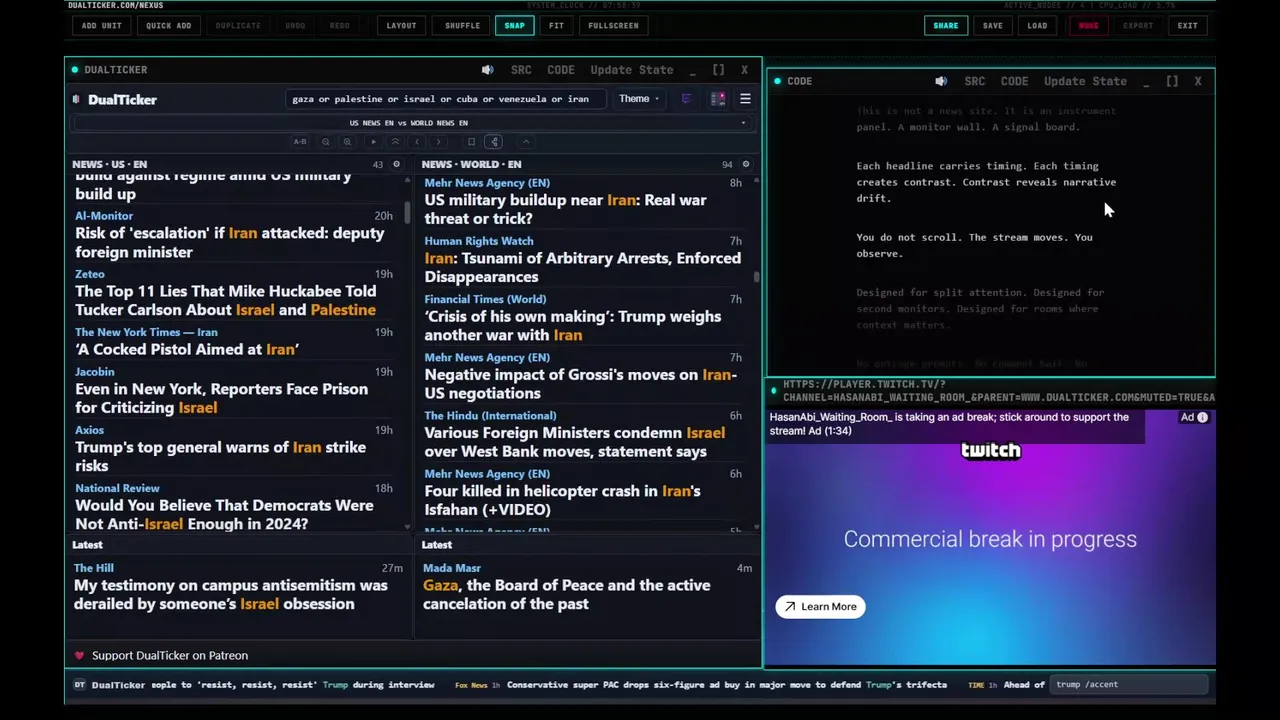Click SRC in the DualTicker panel header
The width and height of the screenshot is (1280, 720).
pos(521,70)
